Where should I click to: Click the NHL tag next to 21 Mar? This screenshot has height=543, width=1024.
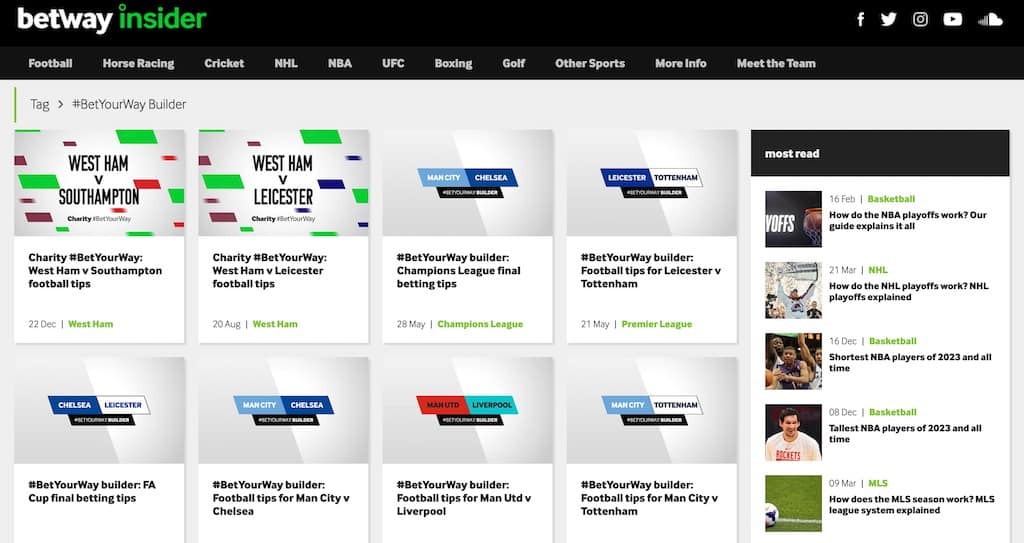pos(878,270)
